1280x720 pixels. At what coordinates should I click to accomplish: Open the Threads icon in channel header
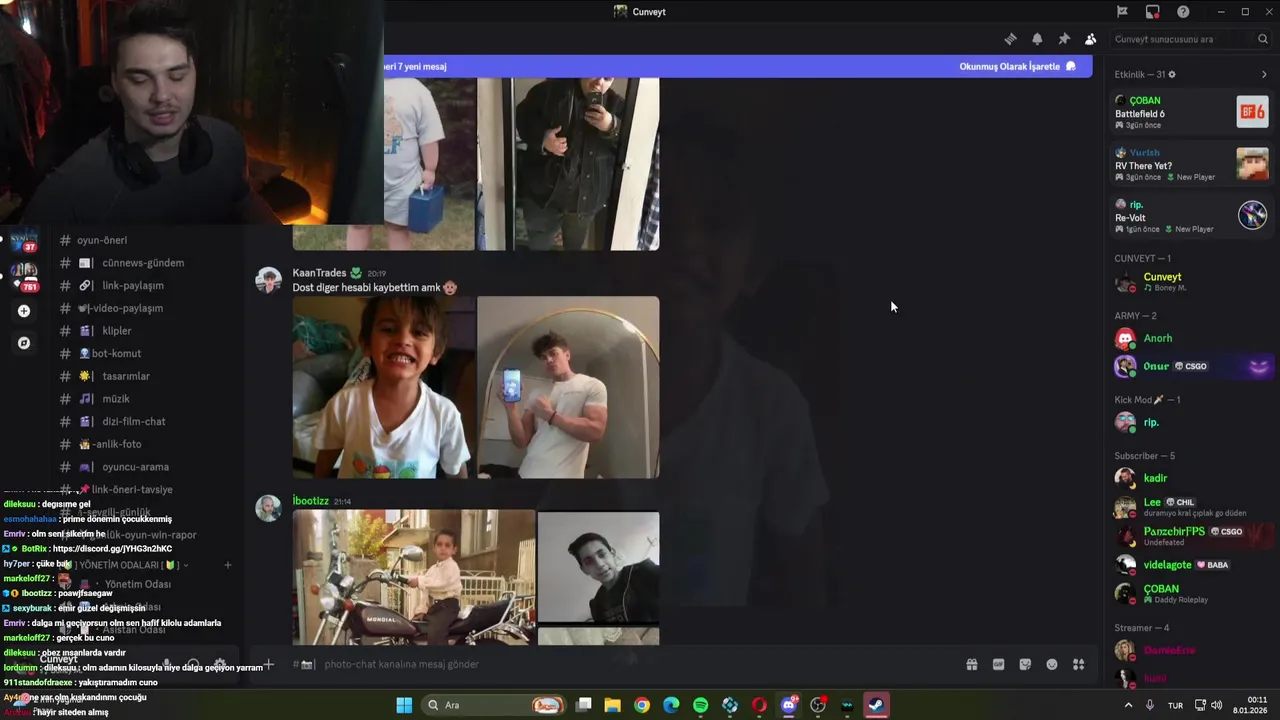click(x=1010, y=39)
